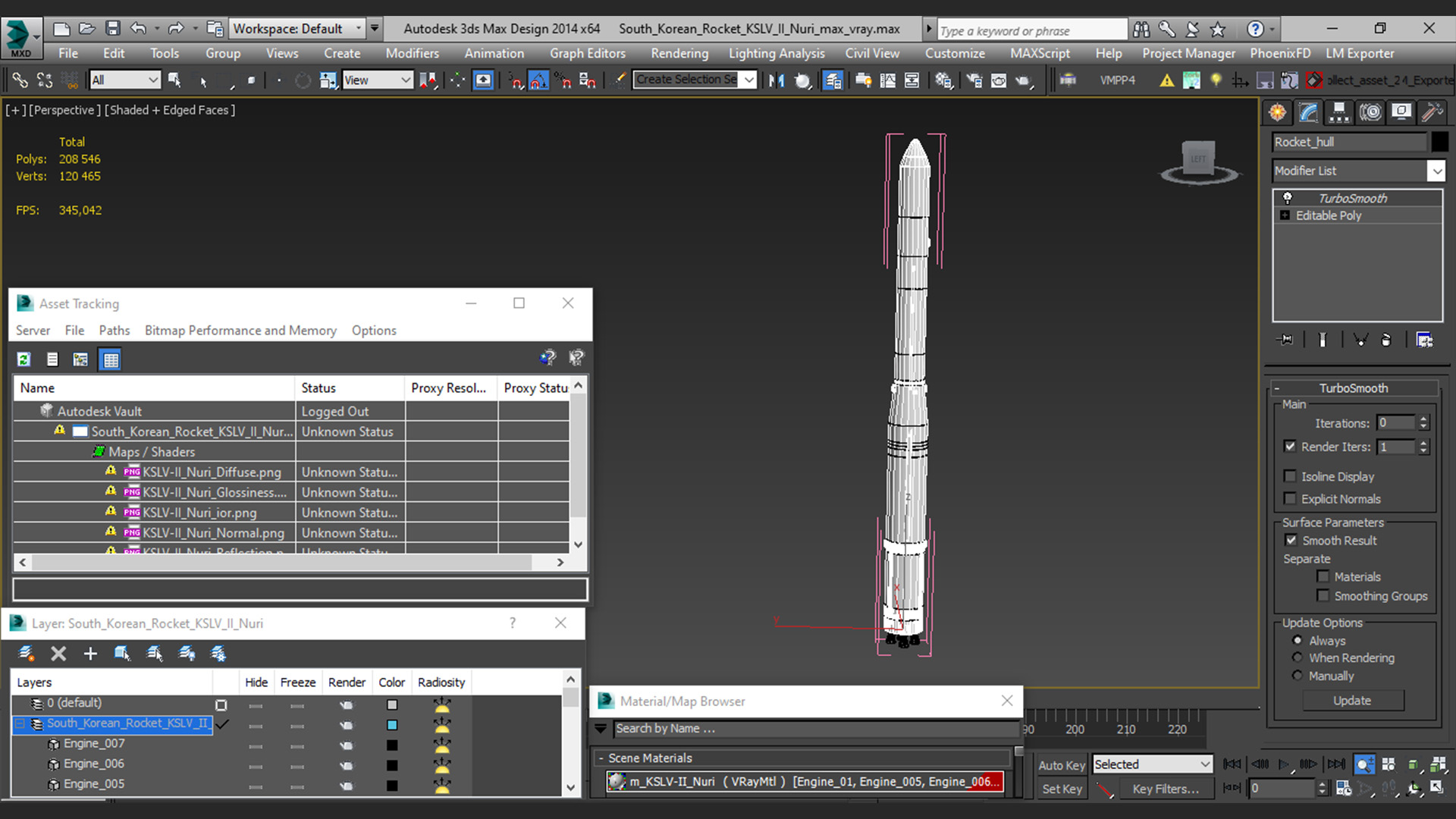Open the reference coordinate View dropdown

tap(378, 80)
